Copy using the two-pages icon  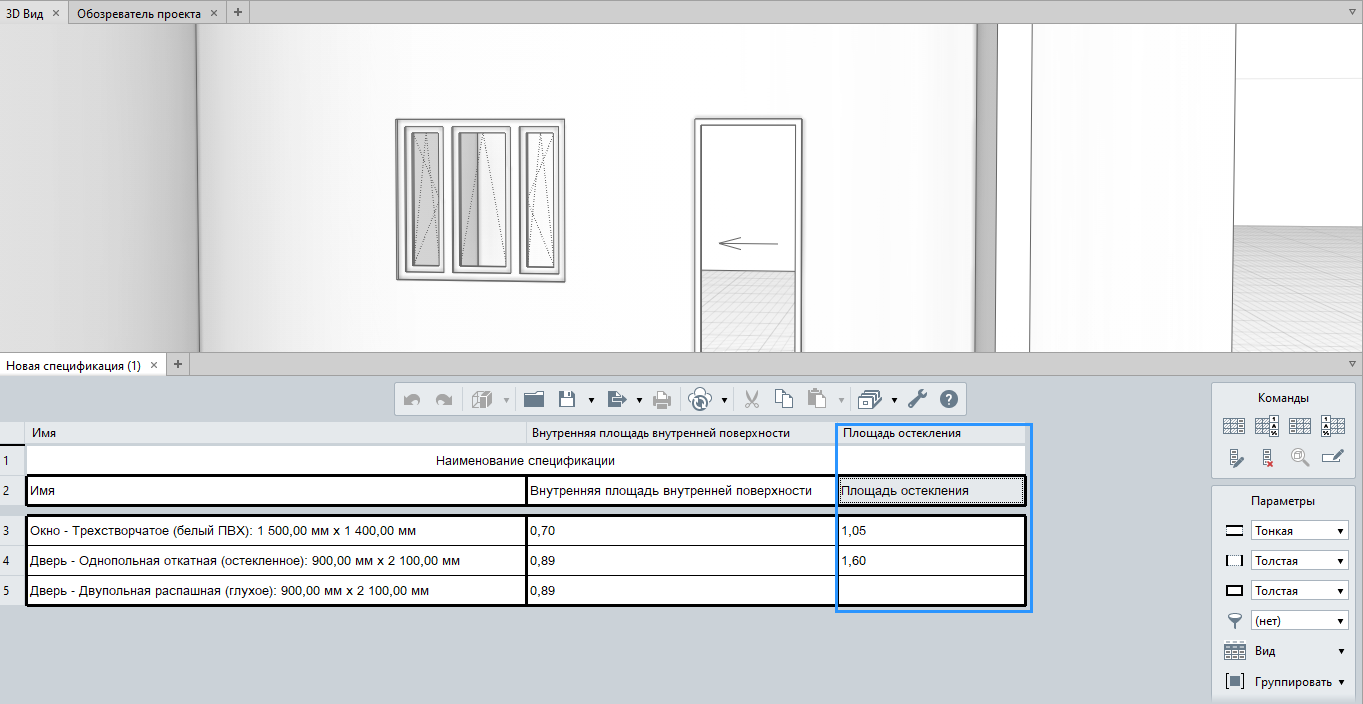tap(784, 400)
